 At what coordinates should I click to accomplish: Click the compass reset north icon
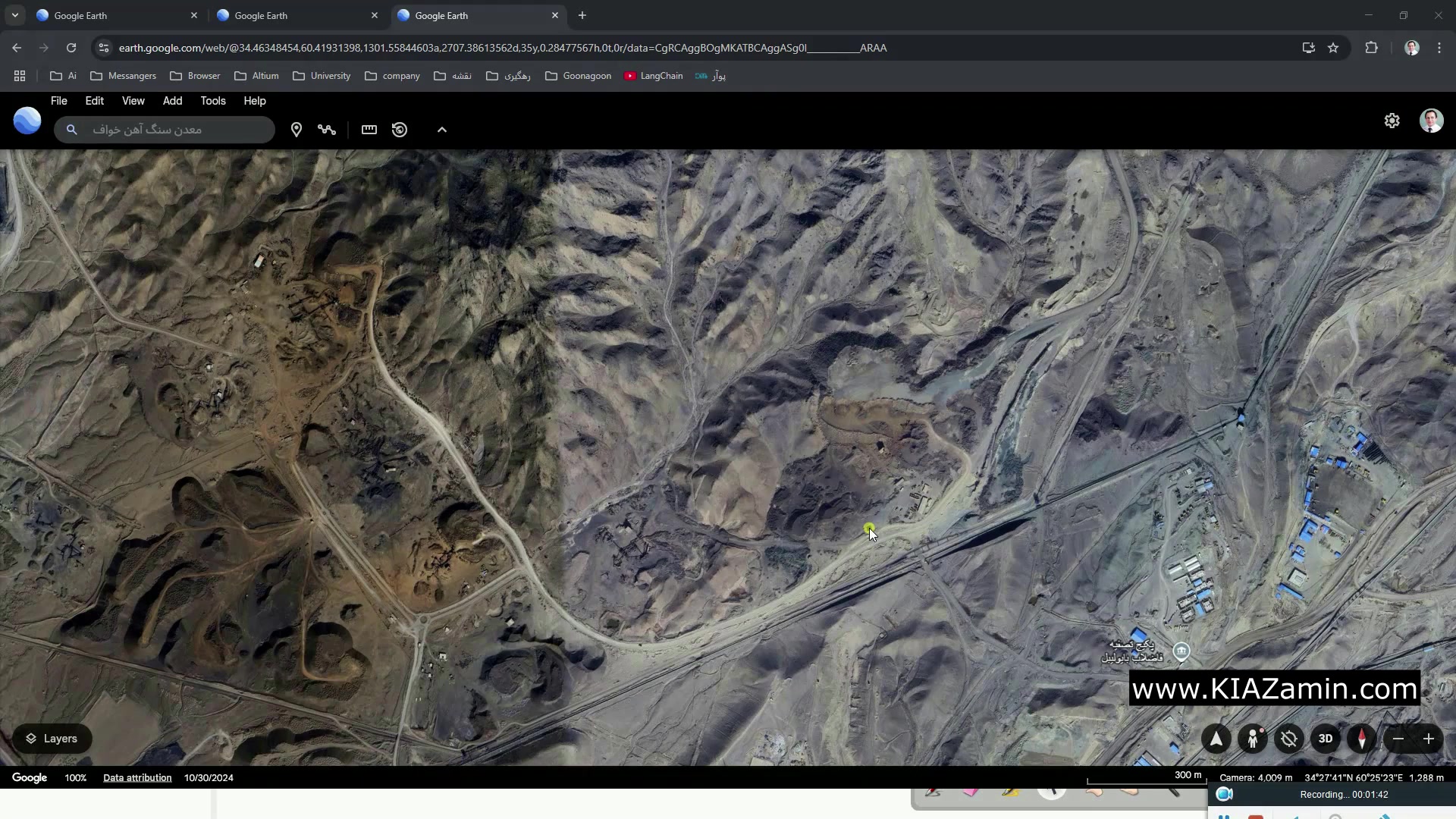tap(1362, 739)
